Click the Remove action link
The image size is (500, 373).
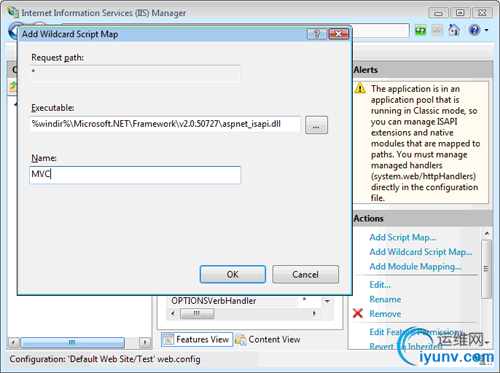(x=385, y=314)
